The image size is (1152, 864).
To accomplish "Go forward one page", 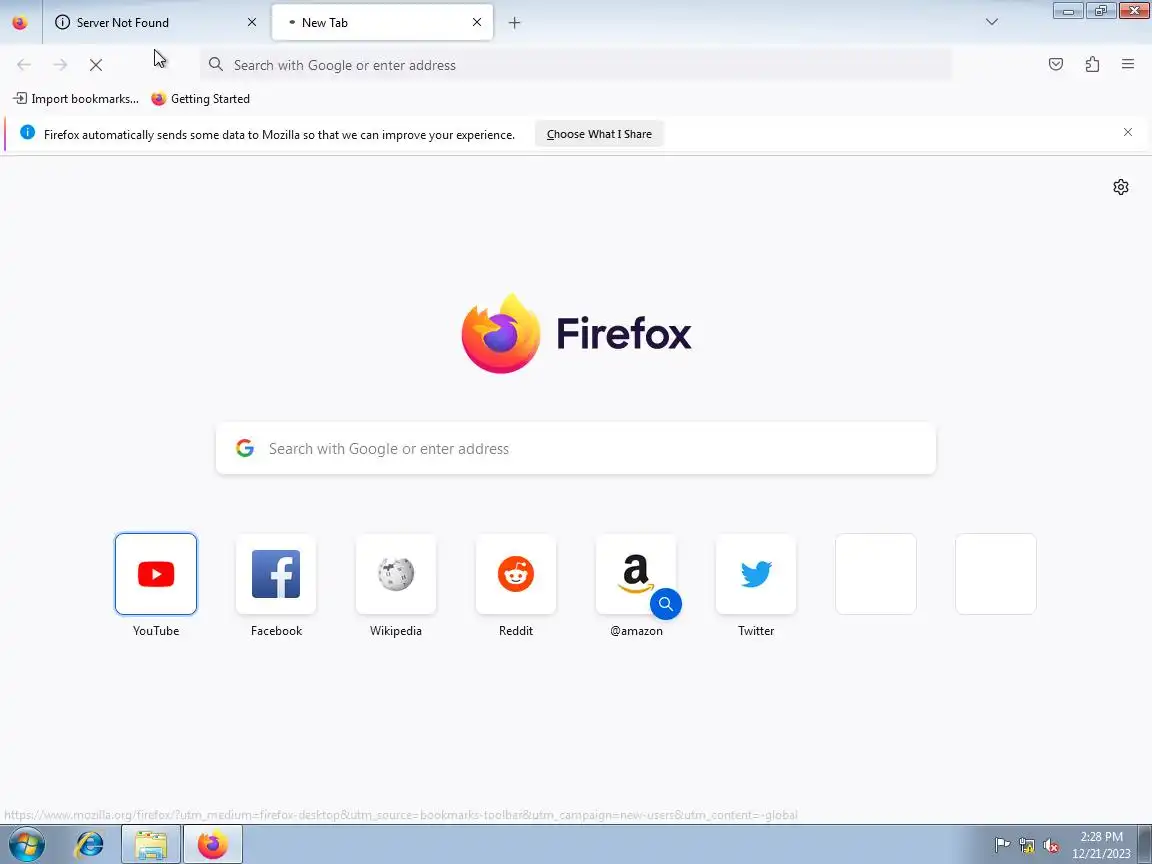I will 60,65.
